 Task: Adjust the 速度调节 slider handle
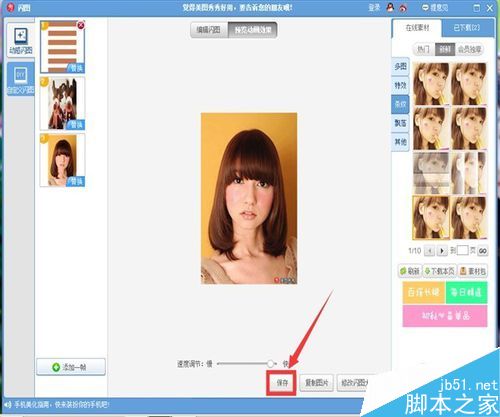point(270,363)
